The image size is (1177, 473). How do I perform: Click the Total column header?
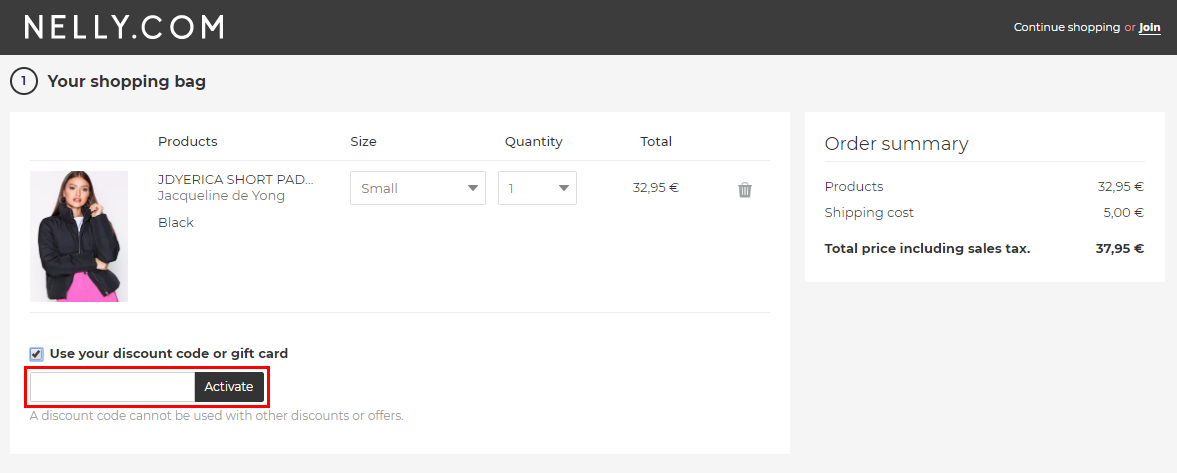[656, 141]
